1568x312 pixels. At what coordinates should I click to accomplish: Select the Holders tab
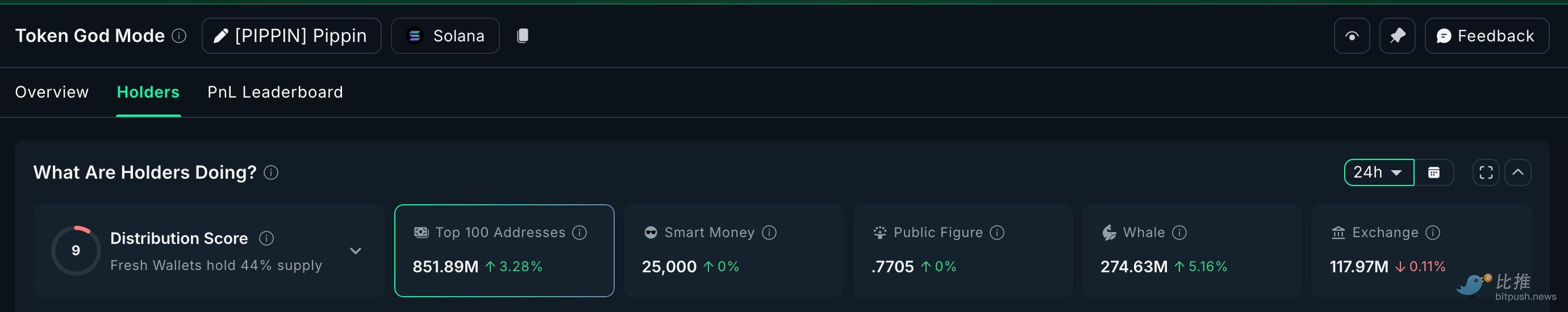click(x=148, y=92)
